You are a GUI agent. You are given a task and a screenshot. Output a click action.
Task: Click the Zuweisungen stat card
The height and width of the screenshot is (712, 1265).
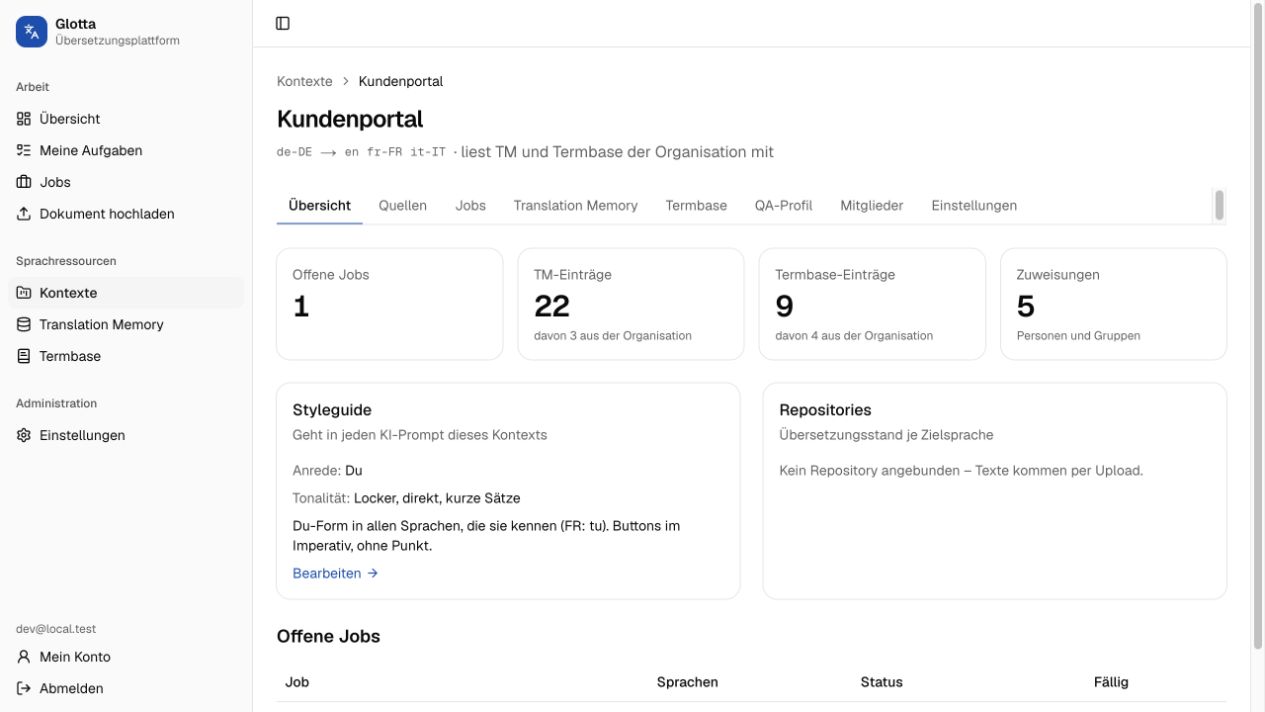point(1113,304)
